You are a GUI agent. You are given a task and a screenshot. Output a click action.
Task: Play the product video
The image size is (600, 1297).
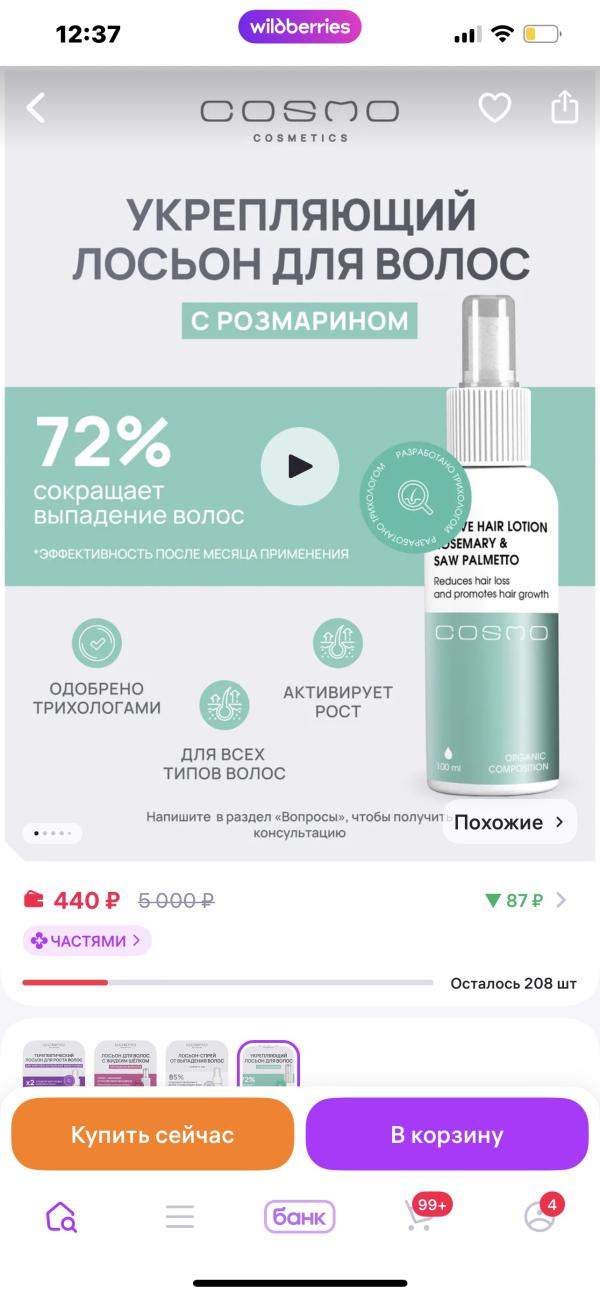[x=300, y=465]
